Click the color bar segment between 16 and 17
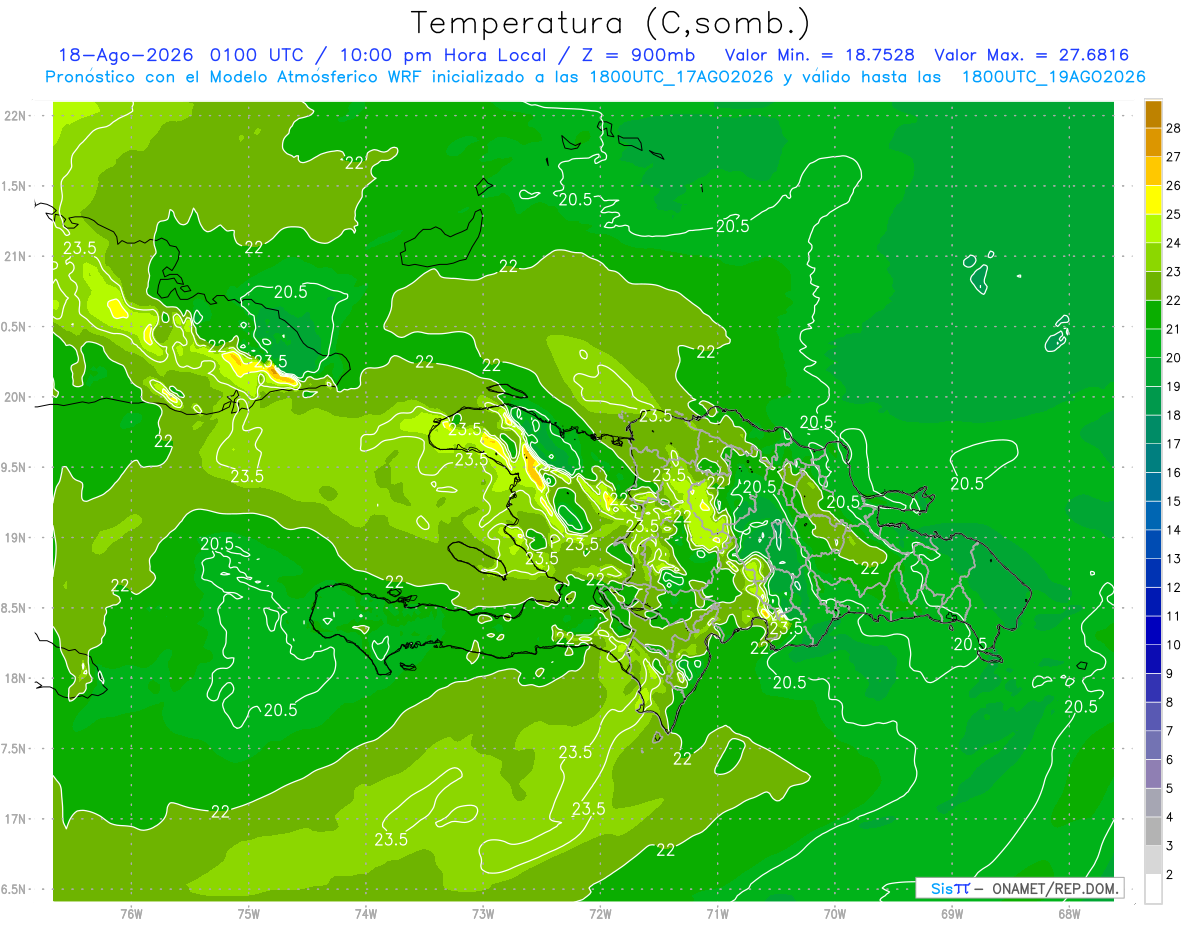Viewport: 1200px width, 927px height. 1153,459
